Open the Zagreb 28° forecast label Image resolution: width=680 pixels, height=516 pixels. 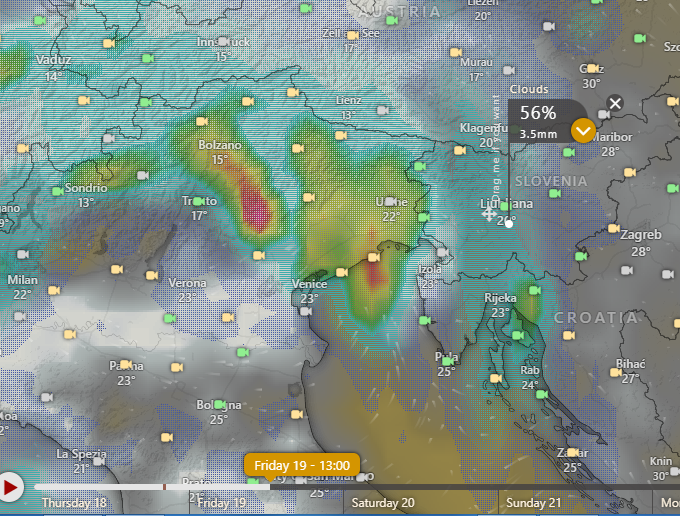pyautogui.click(x=641, y=242)
